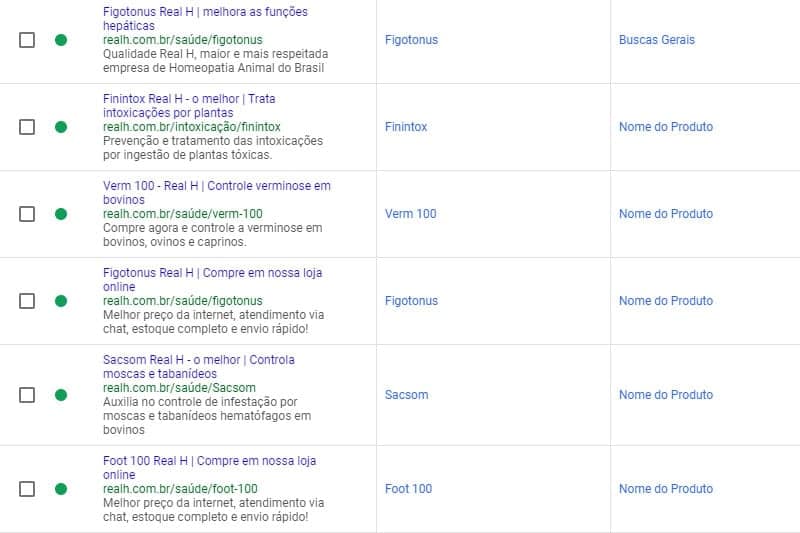Tick the checkbox for the Figotonus 'melhora as funções hepáticas' ad
The height and width of the screenshot is (533, 800).
pos(27,40)
